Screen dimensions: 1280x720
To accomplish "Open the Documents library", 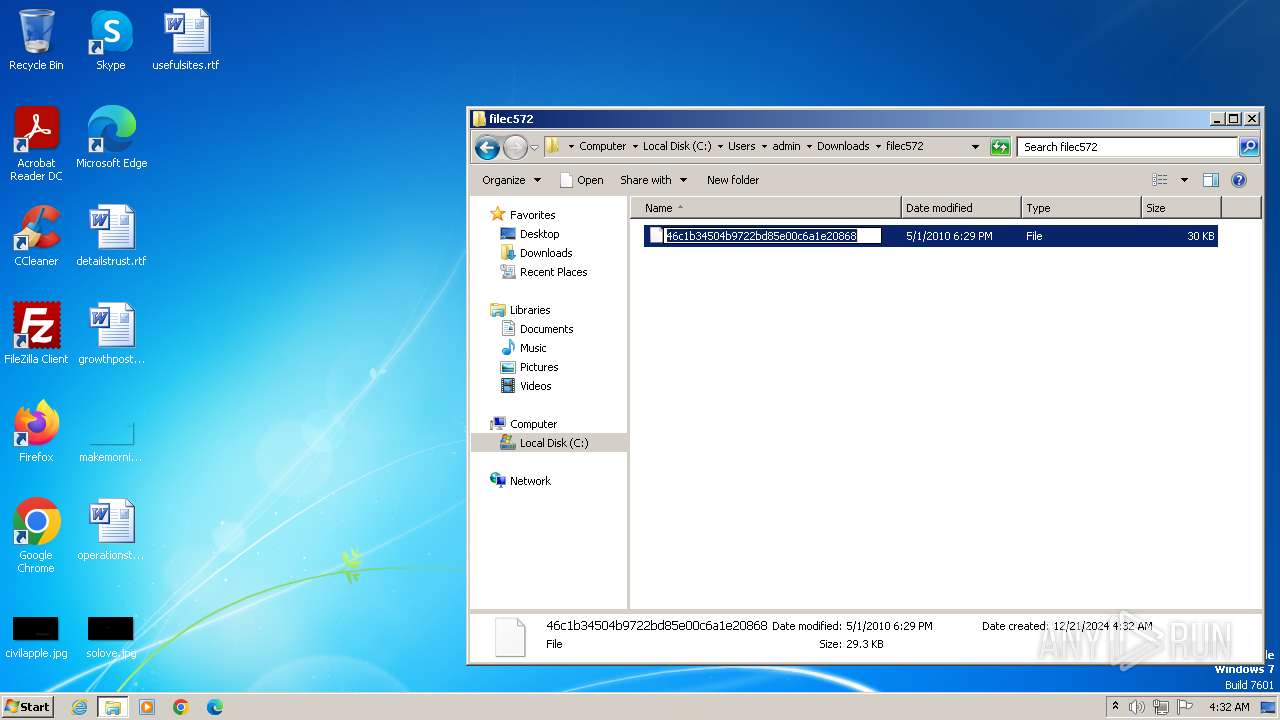I will coord(546,329).
